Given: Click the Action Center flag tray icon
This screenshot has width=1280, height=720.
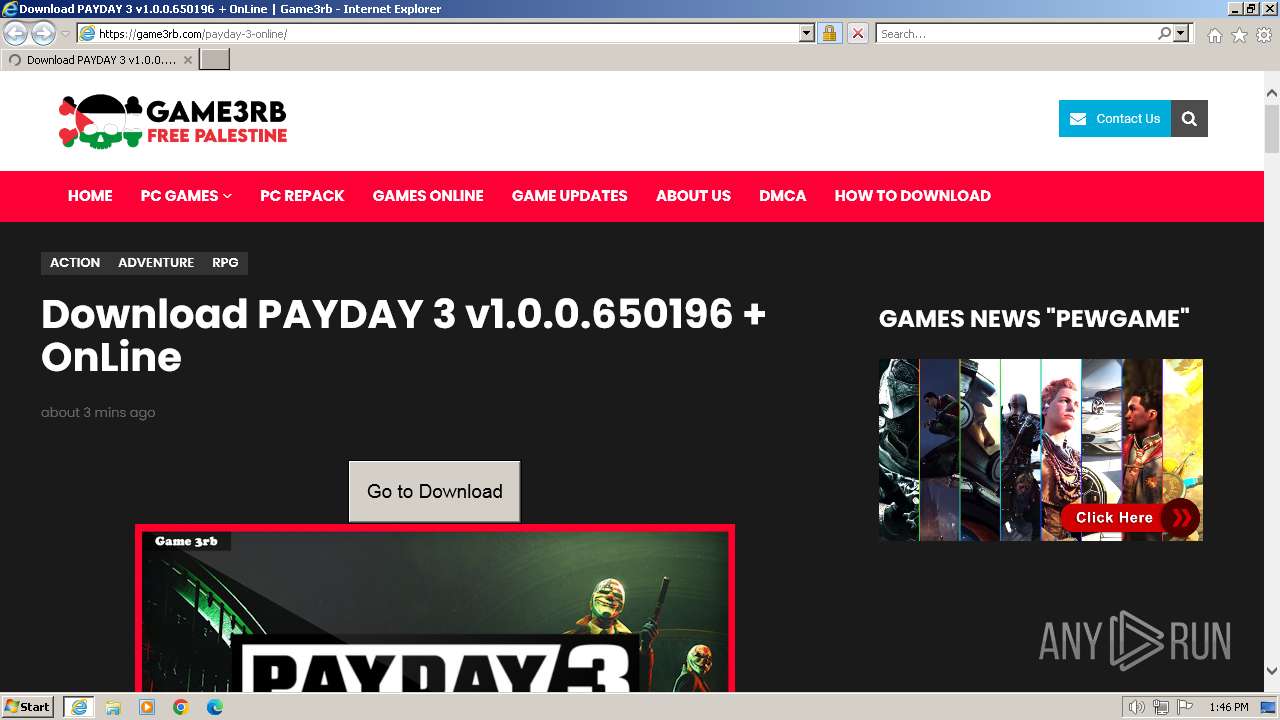Looking at the screenshot, I should (1185, 707).
